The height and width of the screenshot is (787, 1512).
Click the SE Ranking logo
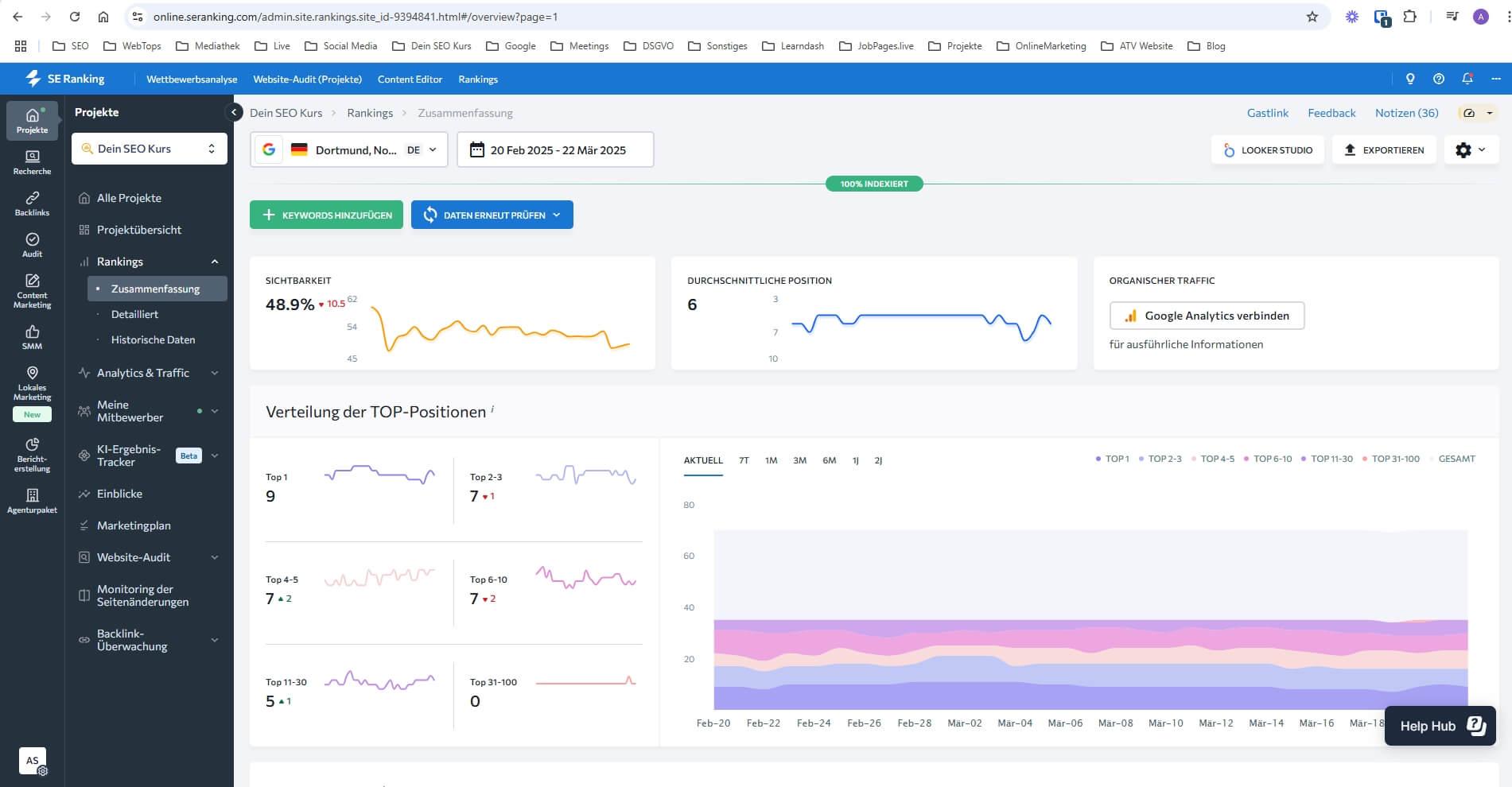pos(65,79)
